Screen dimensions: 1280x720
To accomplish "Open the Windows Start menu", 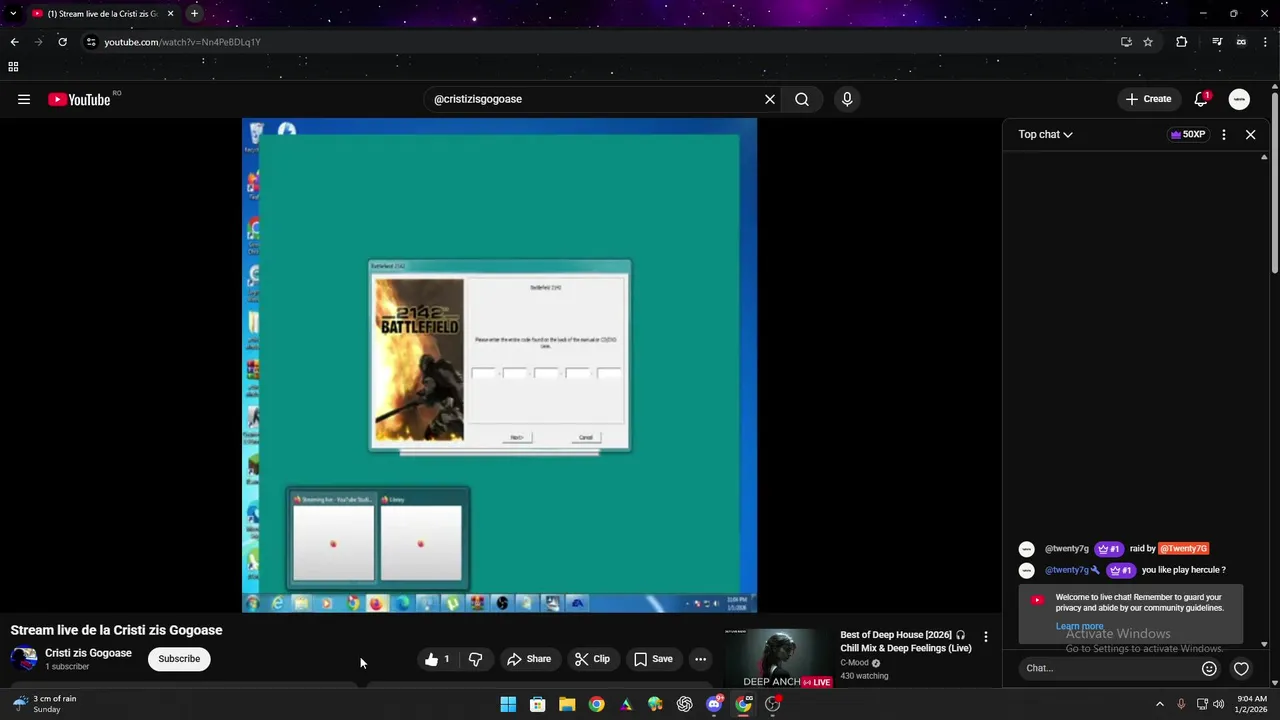I will coord(508,704).
